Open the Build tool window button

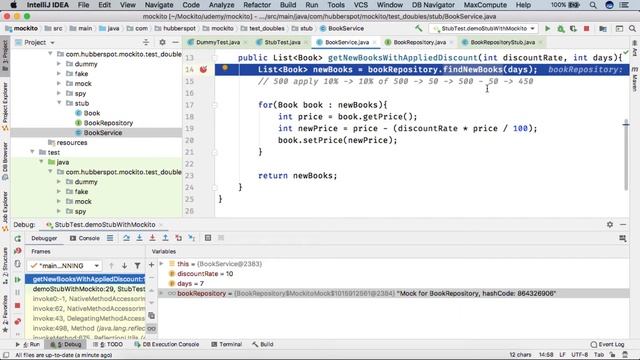pyautogui.click(x=262, y=344)
